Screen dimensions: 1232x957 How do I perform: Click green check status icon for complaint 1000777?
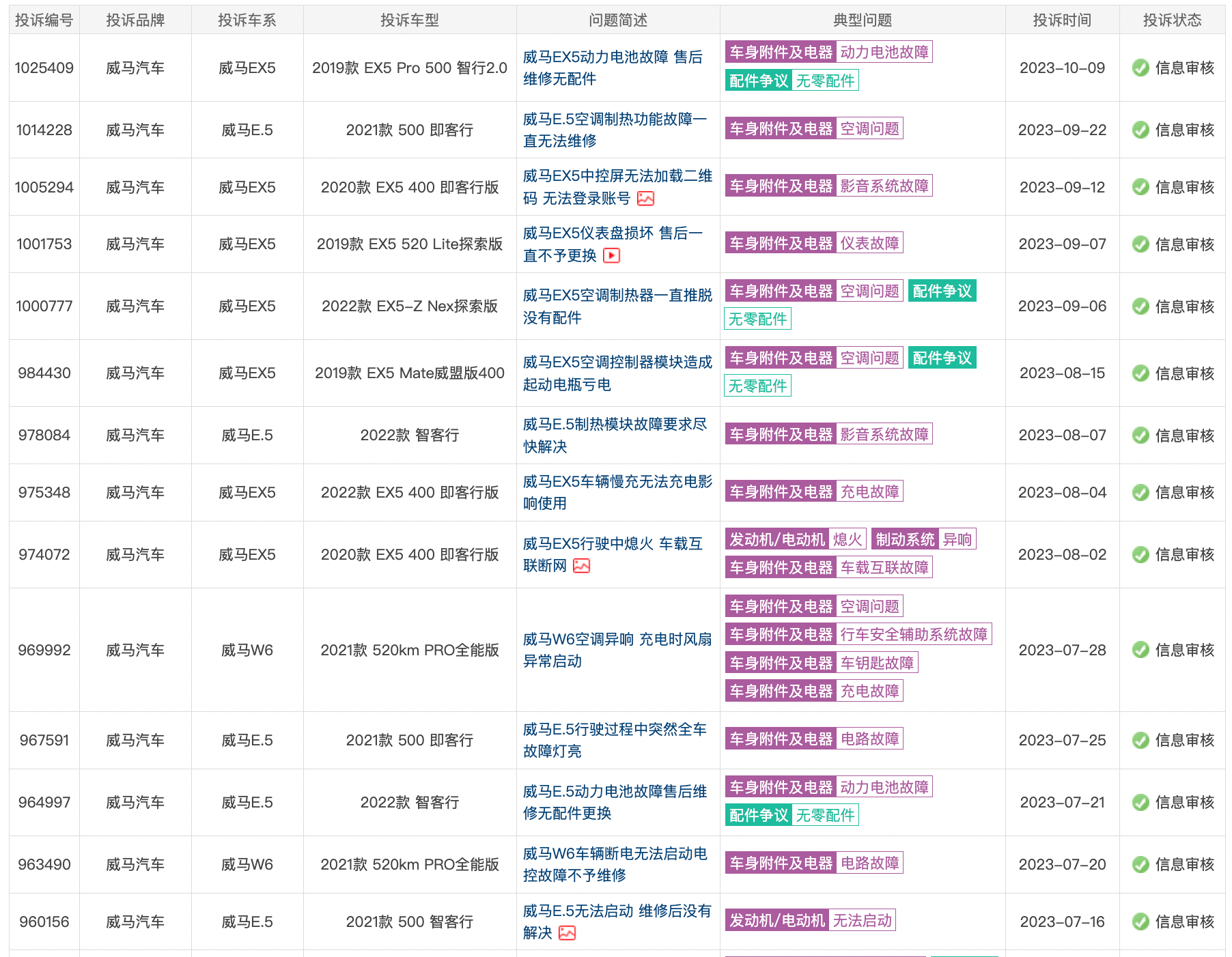point(1140,306)
